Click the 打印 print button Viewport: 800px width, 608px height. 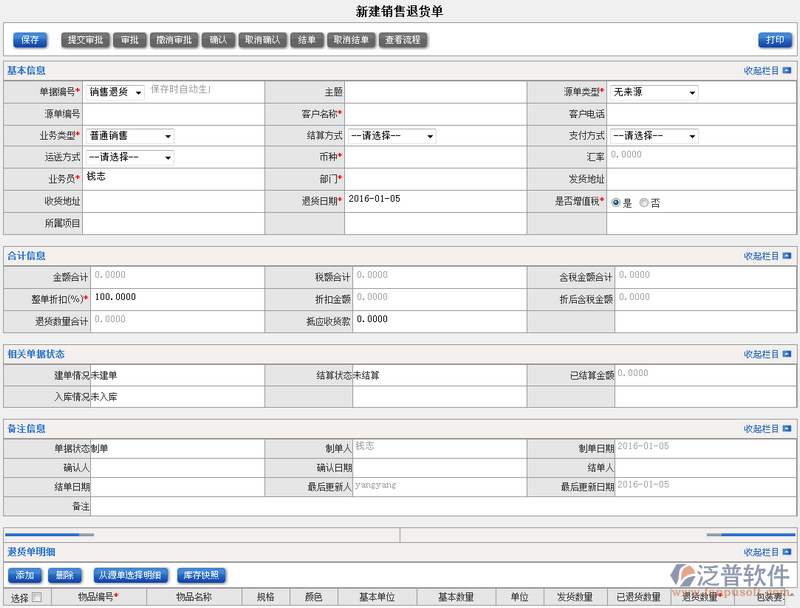pyautogui.click(x=775, y=40)
